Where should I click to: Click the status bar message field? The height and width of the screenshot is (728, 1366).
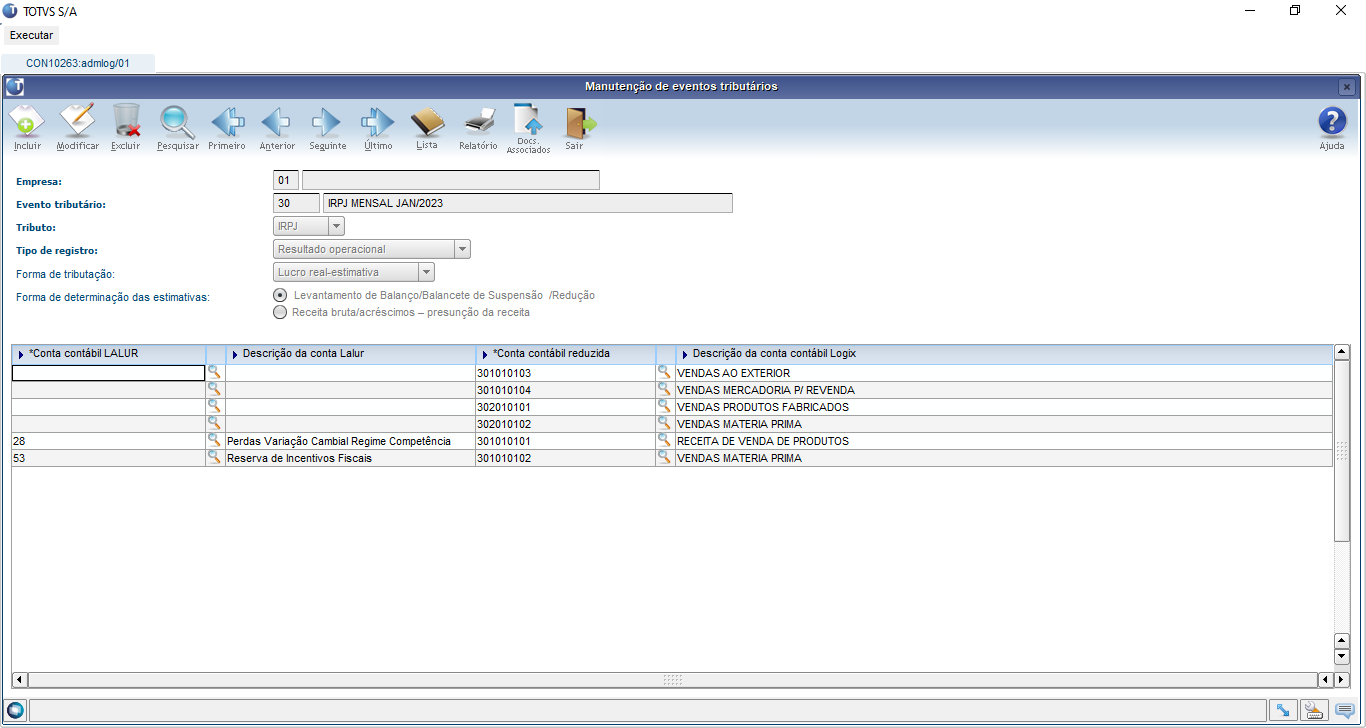pyautogui.click(x=646, y=710)
